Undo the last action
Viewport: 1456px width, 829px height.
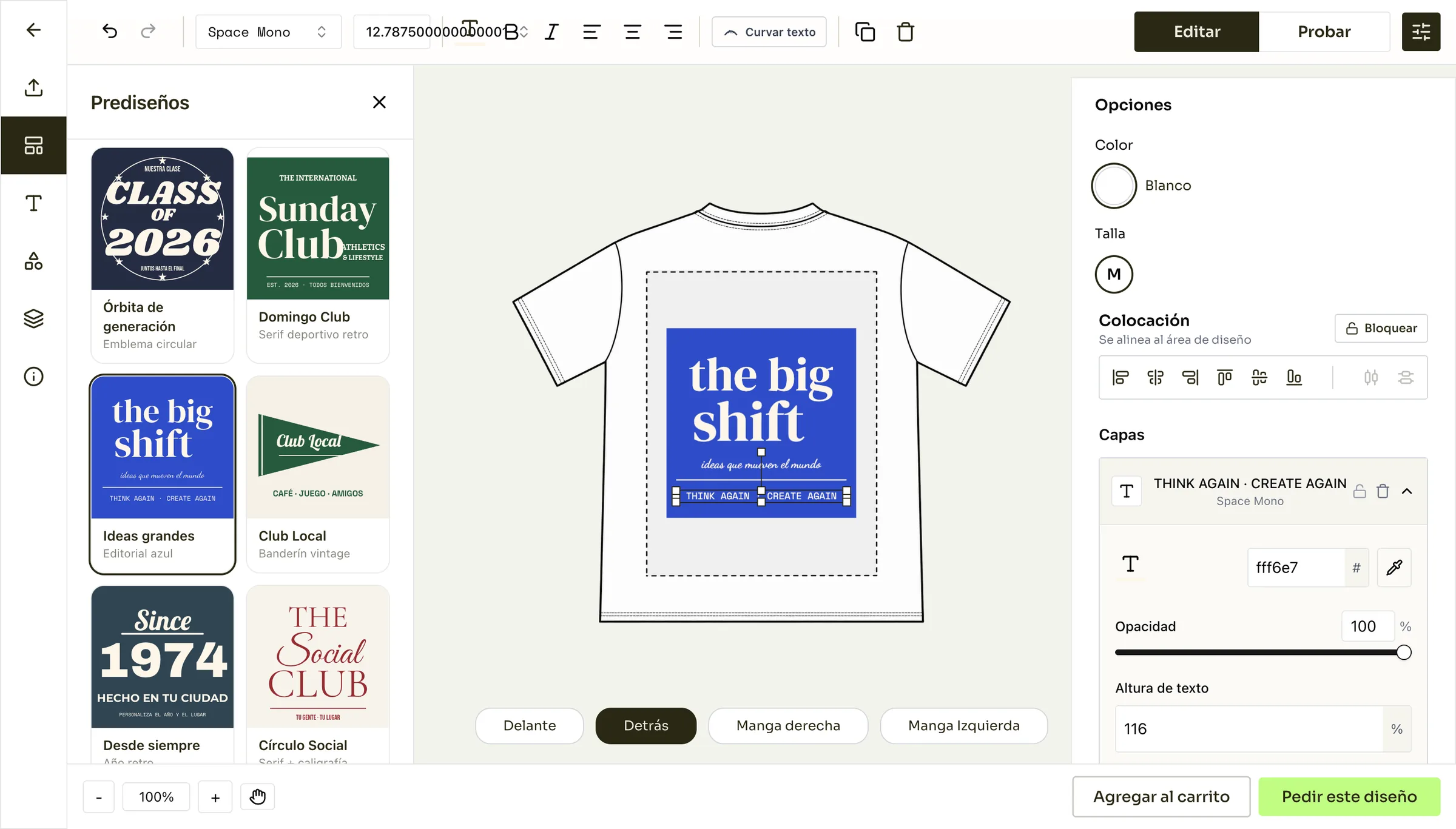click(110, 32)
